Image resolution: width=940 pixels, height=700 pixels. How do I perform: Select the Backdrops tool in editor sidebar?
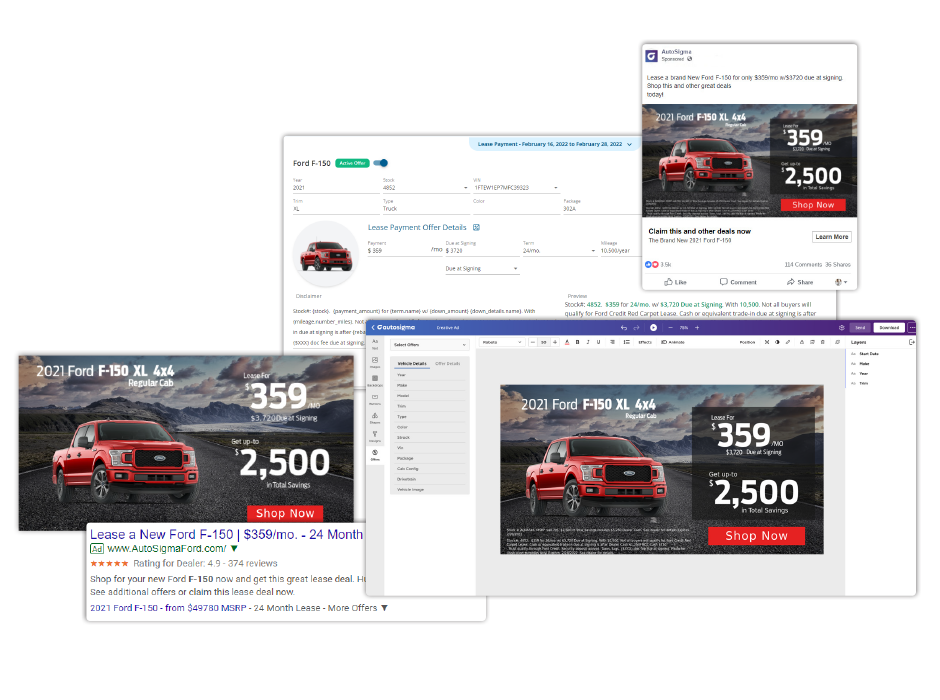tap(375, 381)
